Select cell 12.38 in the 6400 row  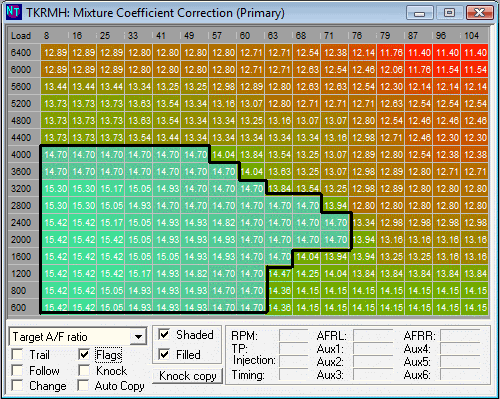335,53
